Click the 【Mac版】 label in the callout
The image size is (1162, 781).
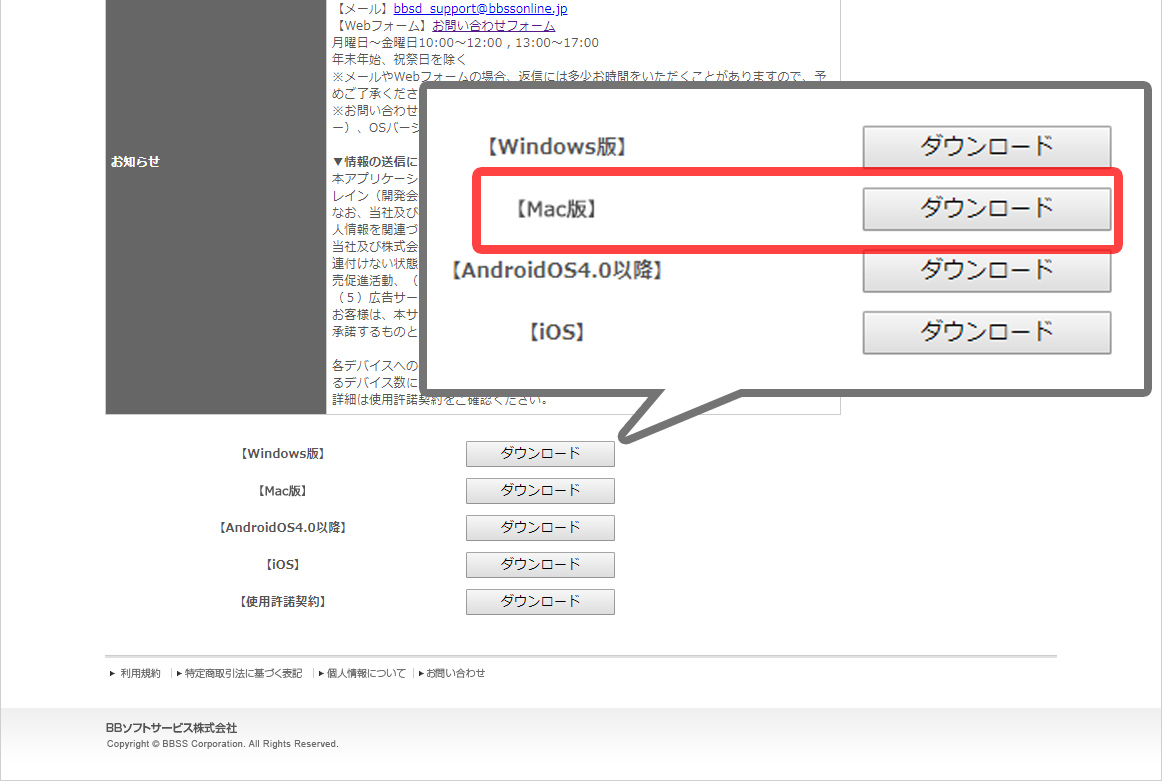point(556,210)
